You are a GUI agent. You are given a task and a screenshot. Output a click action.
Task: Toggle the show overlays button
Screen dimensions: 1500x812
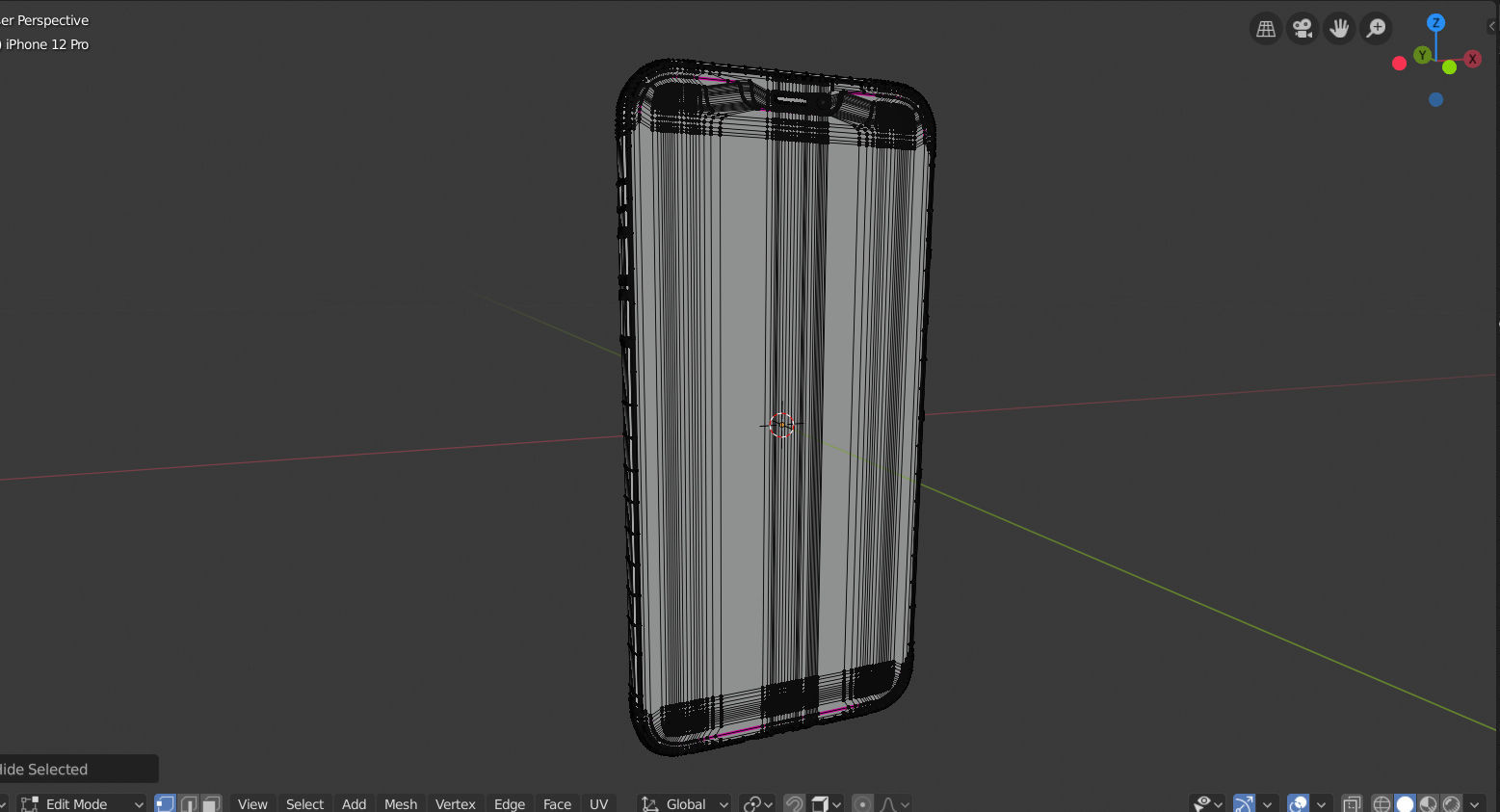pyautogui.click(x=1298, y=803)
